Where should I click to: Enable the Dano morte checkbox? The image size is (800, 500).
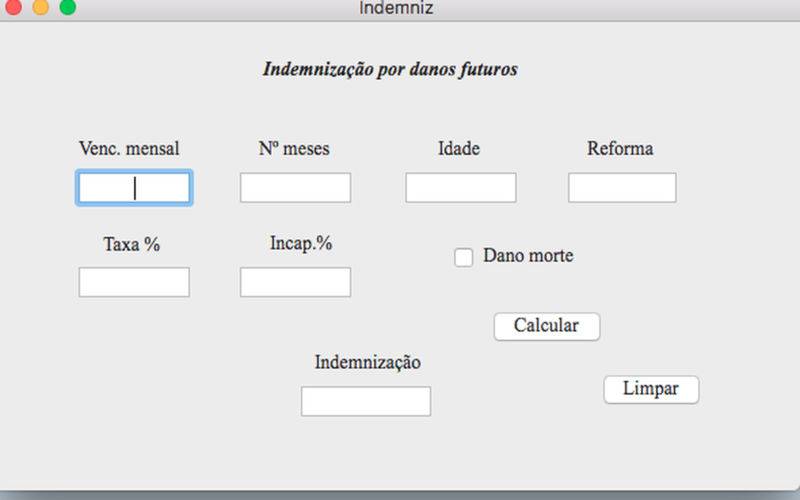coord(464,257)
